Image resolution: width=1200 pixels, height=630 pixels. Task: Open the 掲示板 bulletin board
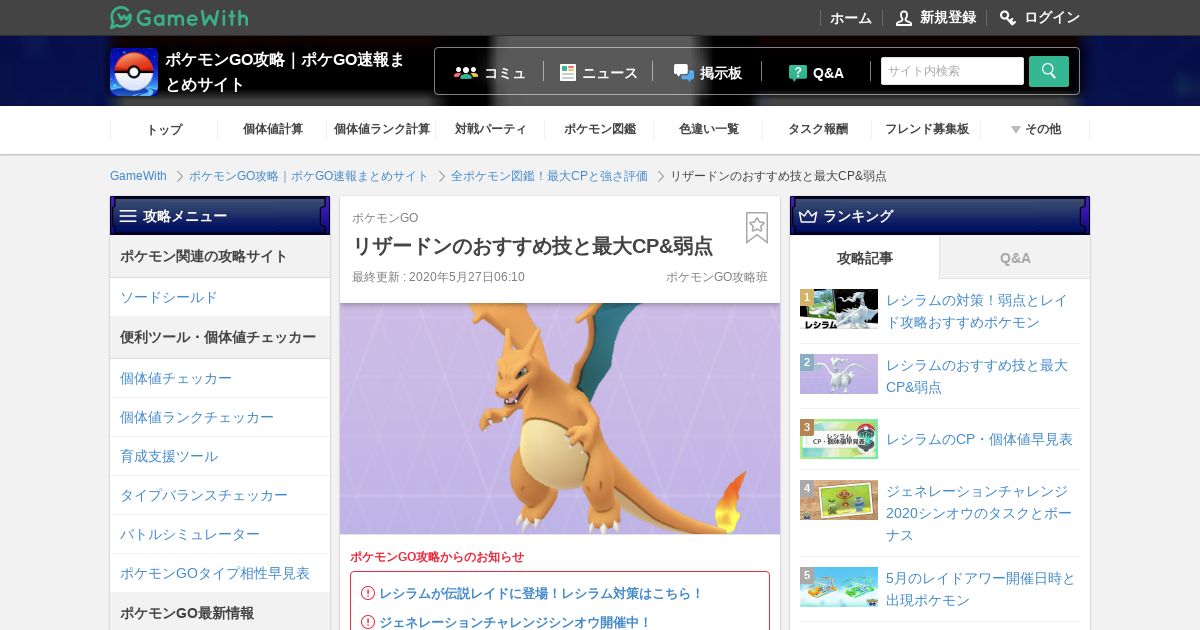tap(708, 72)
